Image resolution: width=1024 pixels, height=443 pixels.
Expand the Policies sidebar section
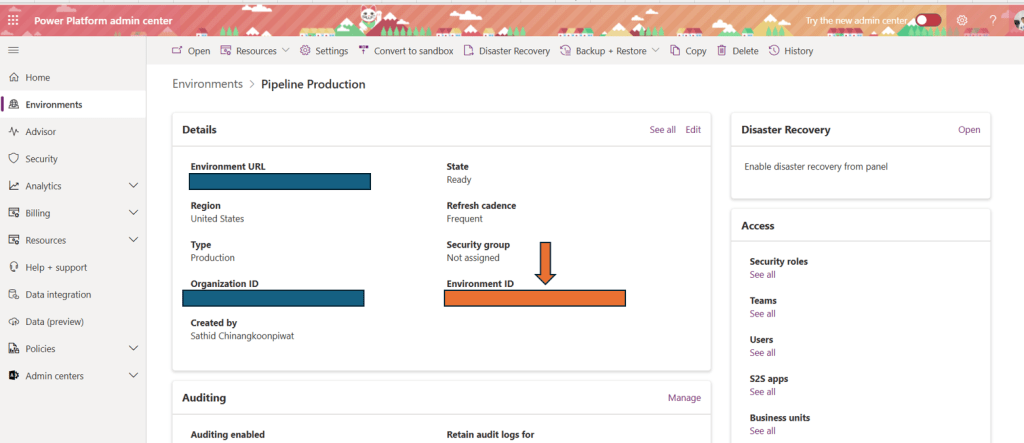point(133,349)
